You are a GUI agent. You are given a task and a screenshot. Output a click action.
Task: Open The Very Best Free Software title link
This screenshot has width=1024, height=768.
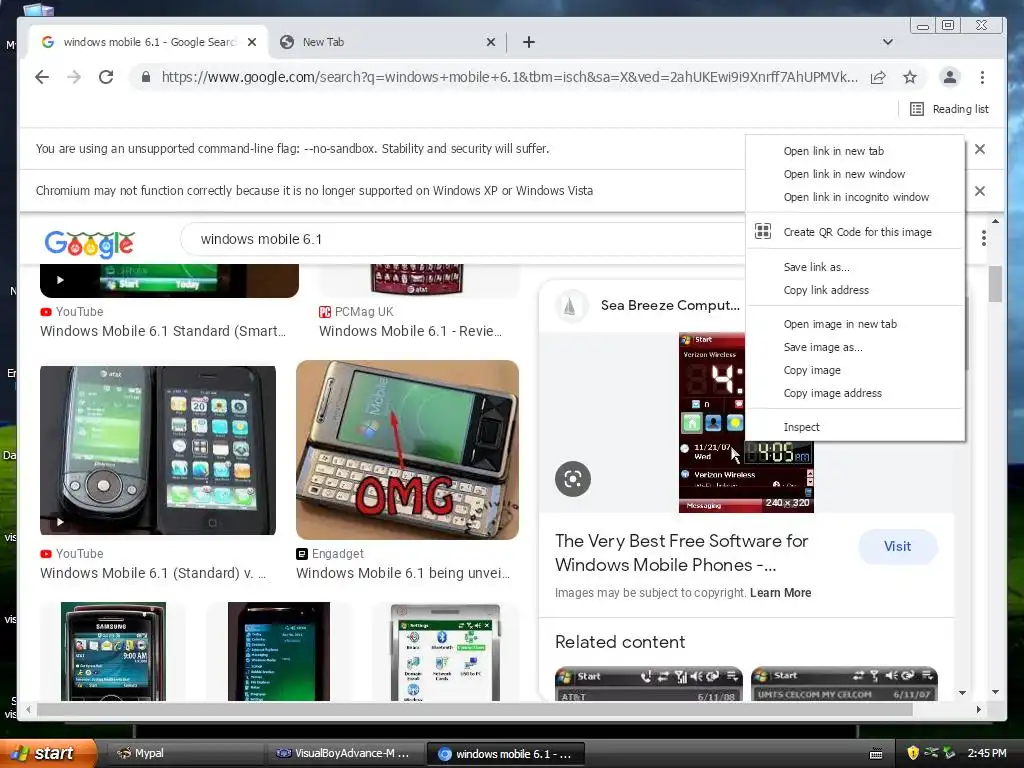[x=681, y=552]
